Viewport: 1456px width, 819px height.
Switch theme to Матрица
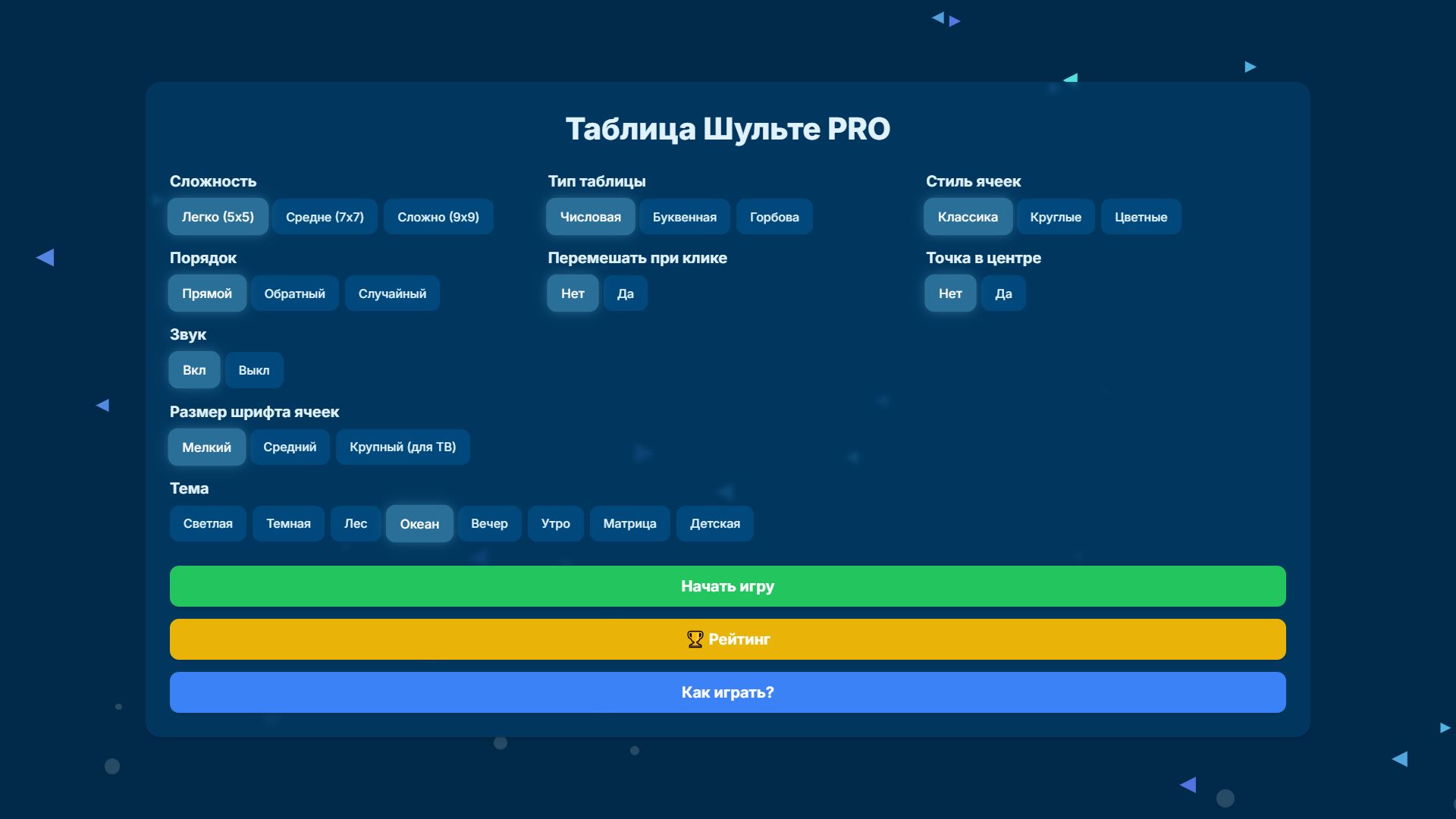pos(629,523)
